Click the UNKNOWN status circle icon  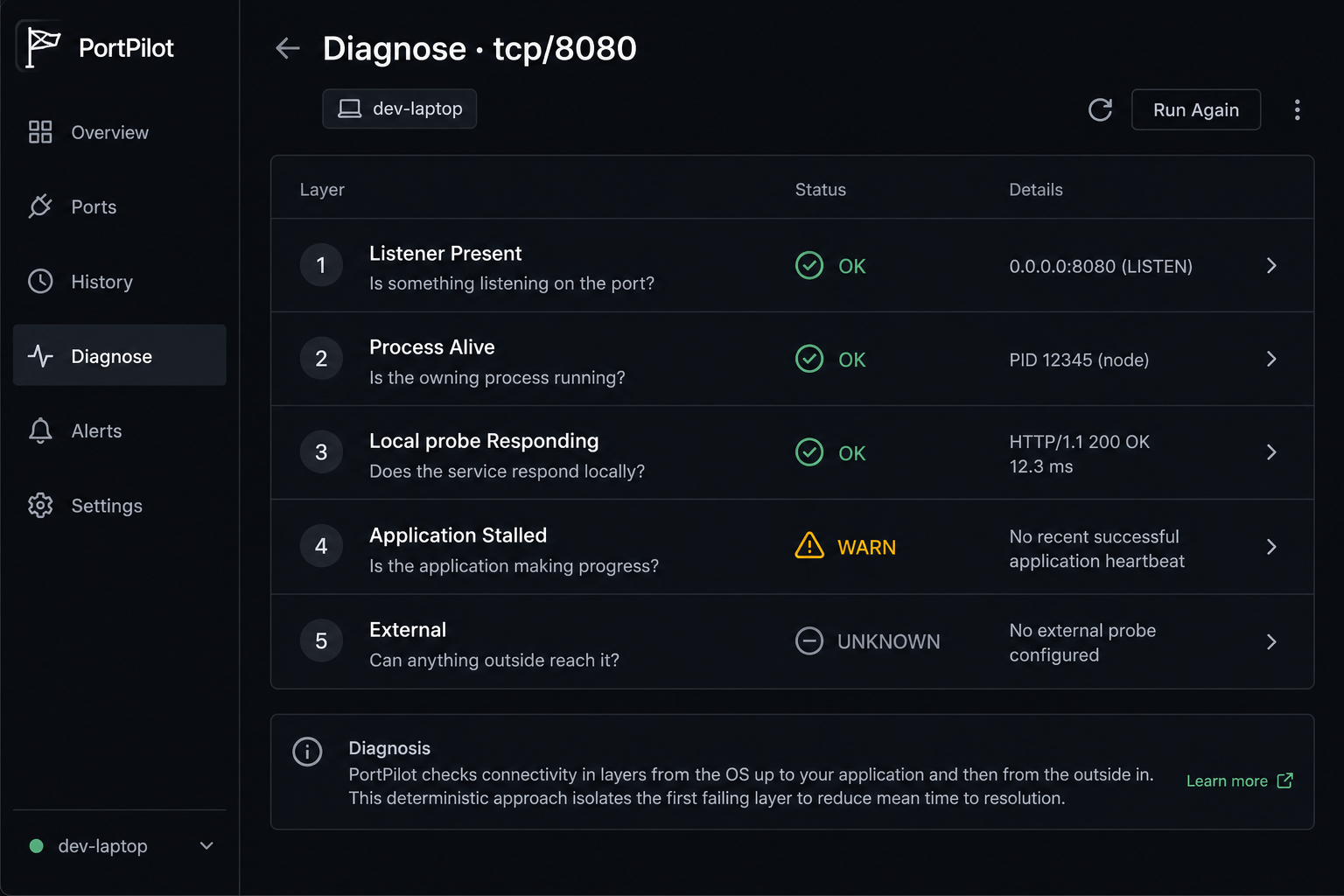pos(809,640)
